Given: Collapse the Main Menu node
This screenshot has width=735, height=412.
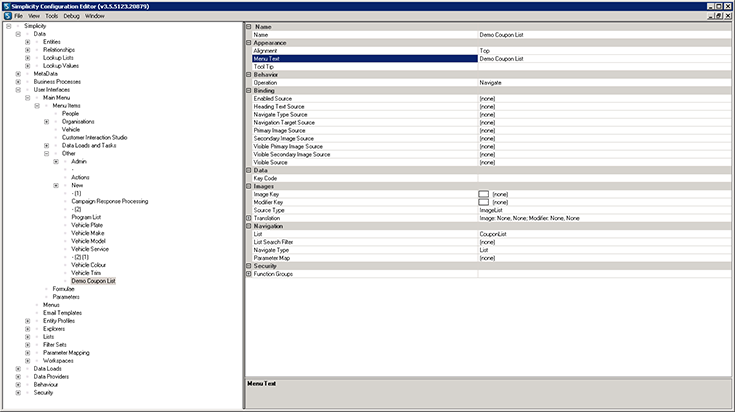Looking at the screenshot, I should [x=27, y=98].
